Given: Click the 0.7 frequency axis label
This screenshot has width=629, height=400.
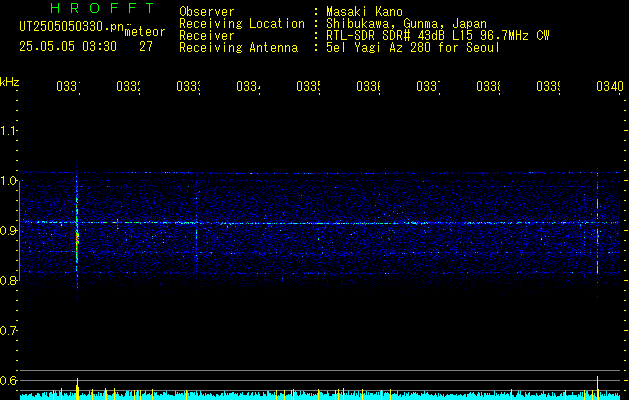Looking at the screenshot, I should pos(8,331).
